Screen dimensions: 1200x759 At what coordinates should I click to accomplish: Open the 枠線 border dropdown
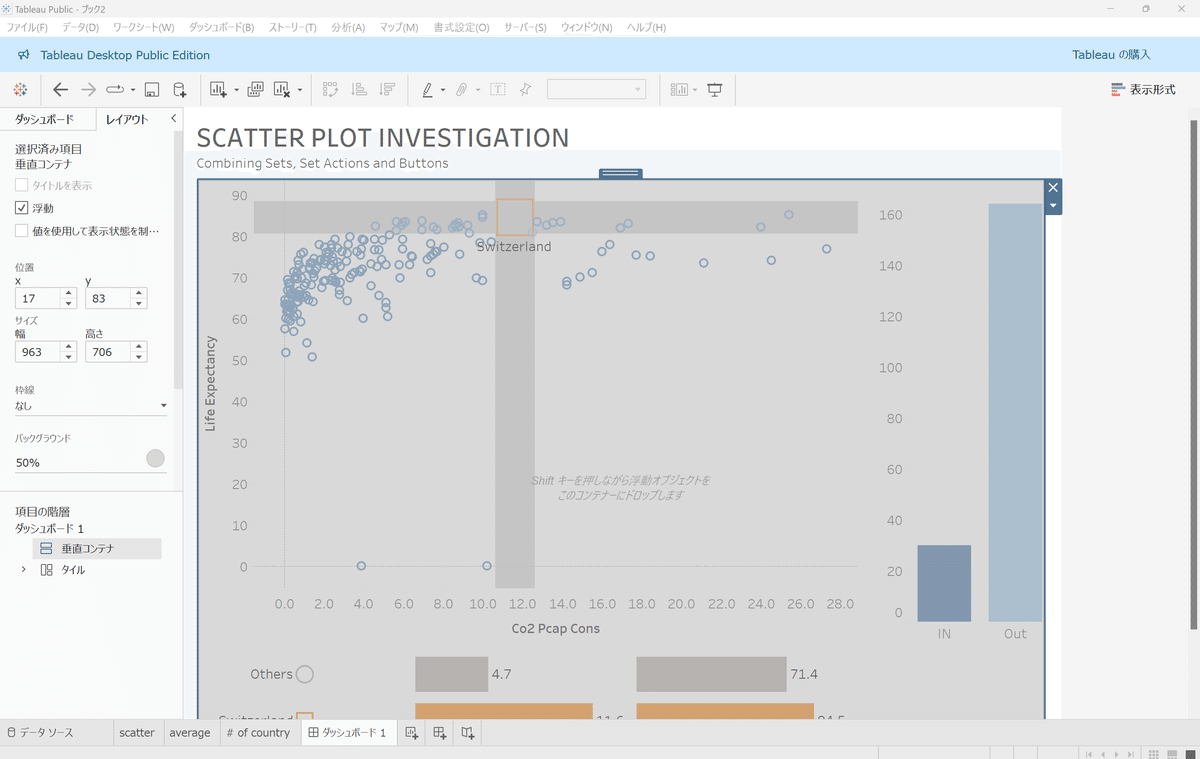(x=91, y=406)
